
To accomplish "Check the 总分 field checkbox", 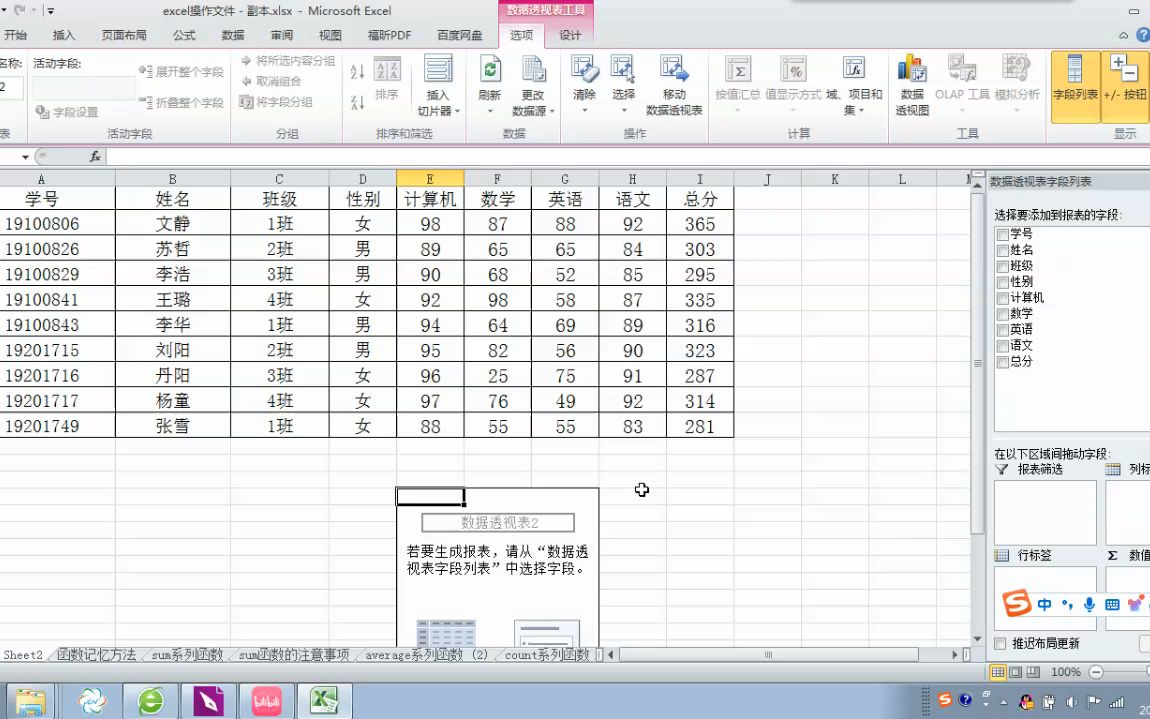I will coord(1003,362).
